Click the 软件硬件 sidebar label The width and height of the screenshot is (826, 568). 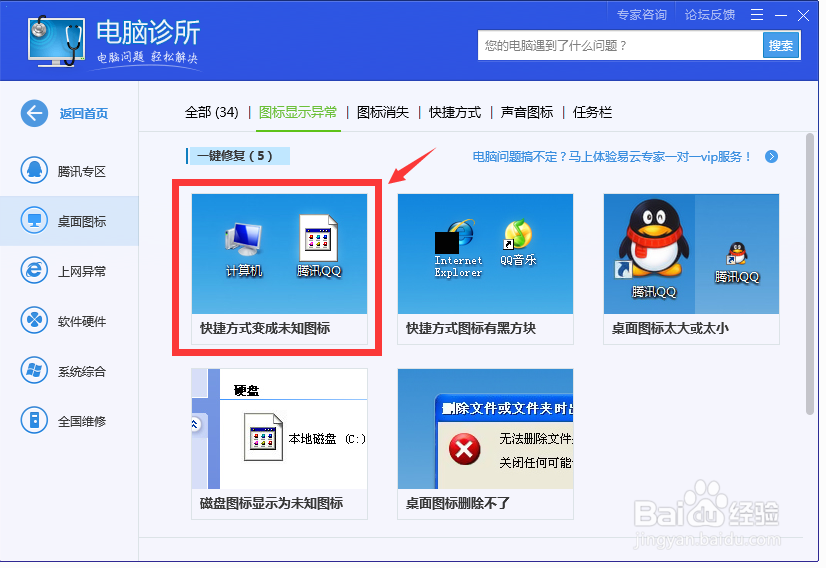82,321
